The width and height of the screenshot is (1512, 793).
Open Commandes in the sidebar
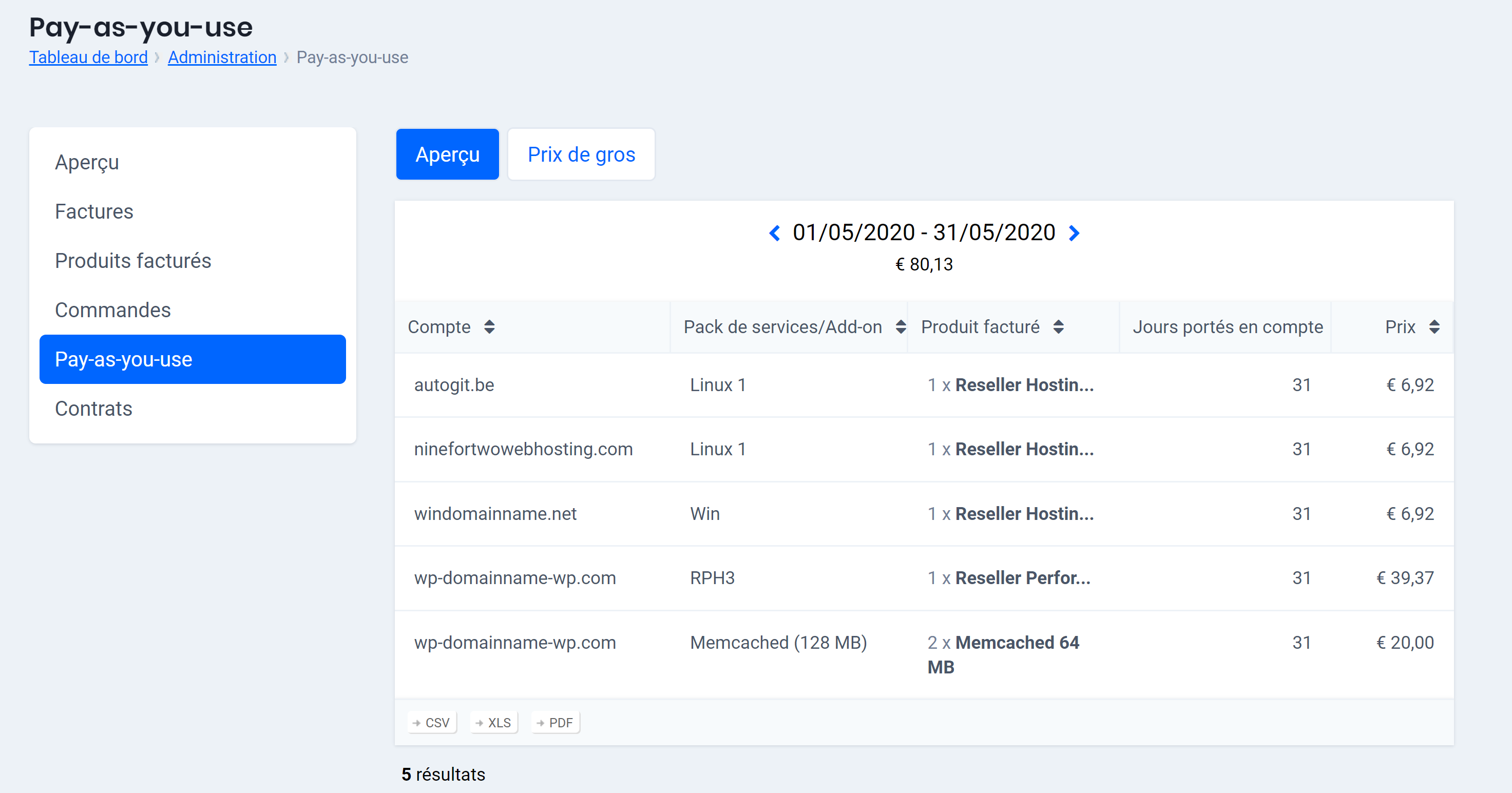click(113, 310)
